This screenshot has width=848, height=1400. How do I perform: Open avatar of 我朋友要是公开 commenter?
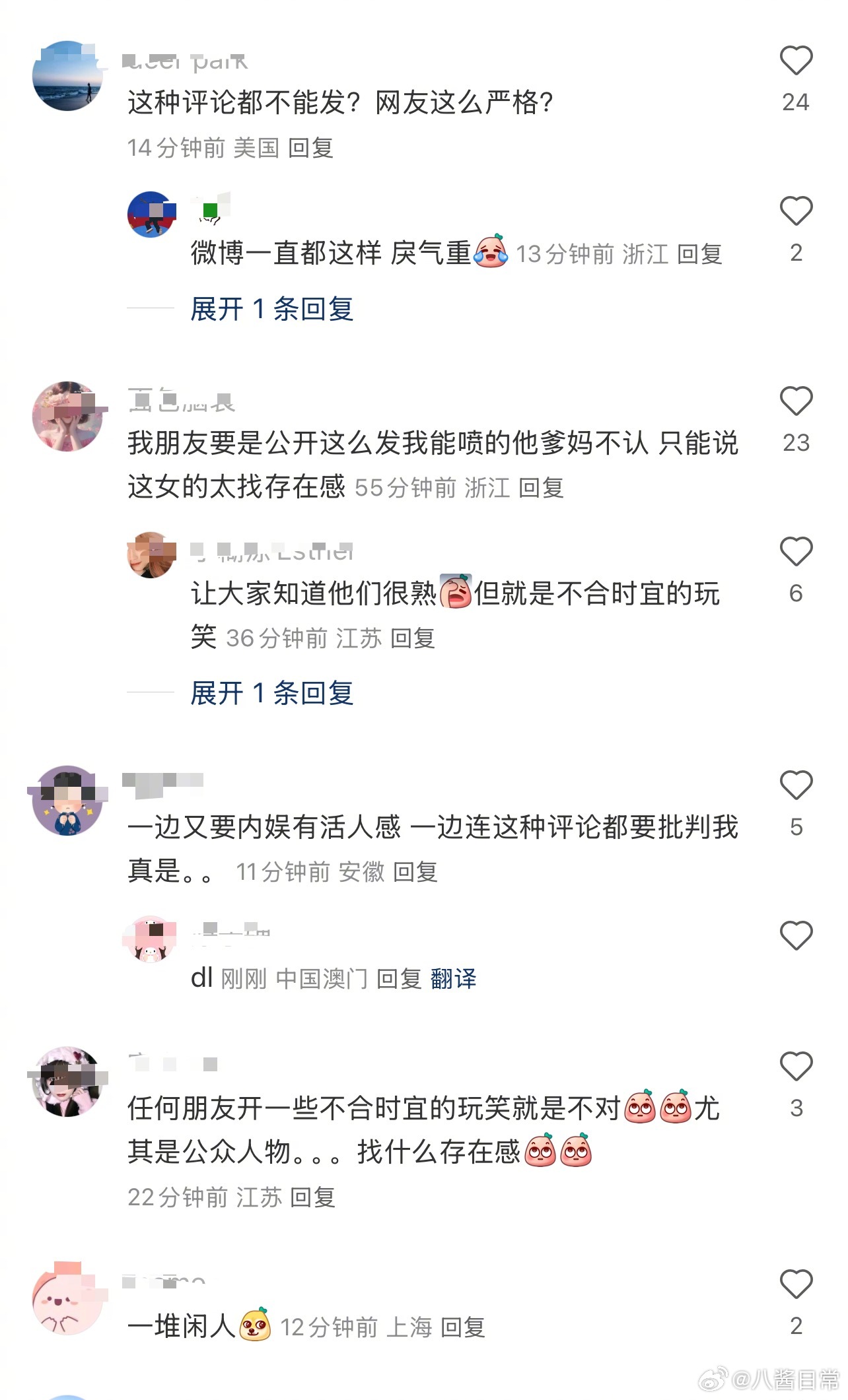coord(67,417)
